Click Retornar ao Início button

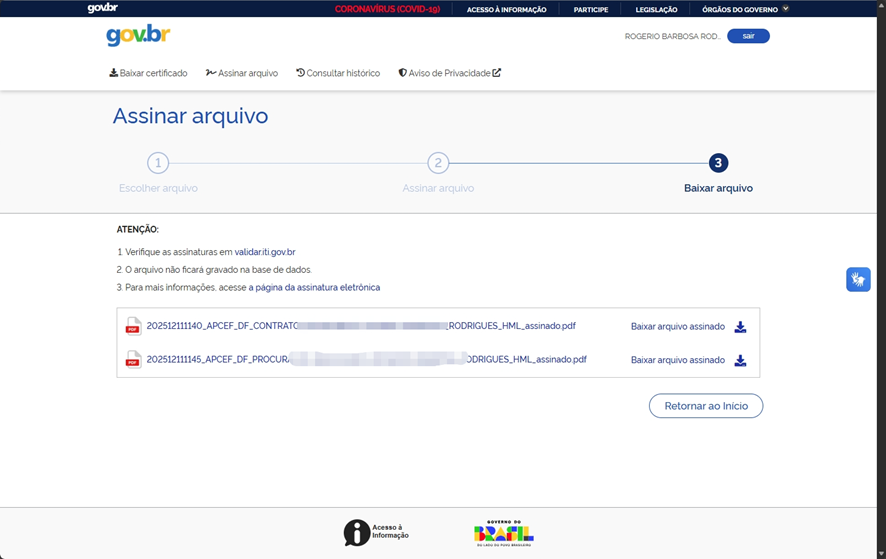705,406
